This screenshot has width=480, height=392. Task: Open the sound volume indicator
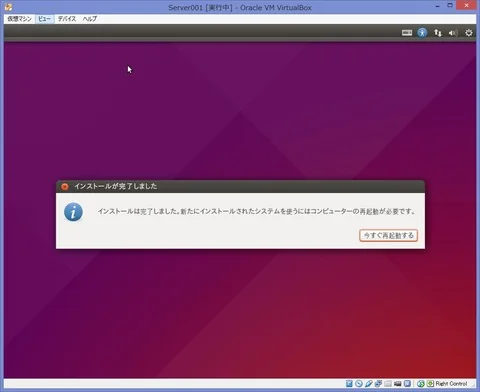[453, 33]
